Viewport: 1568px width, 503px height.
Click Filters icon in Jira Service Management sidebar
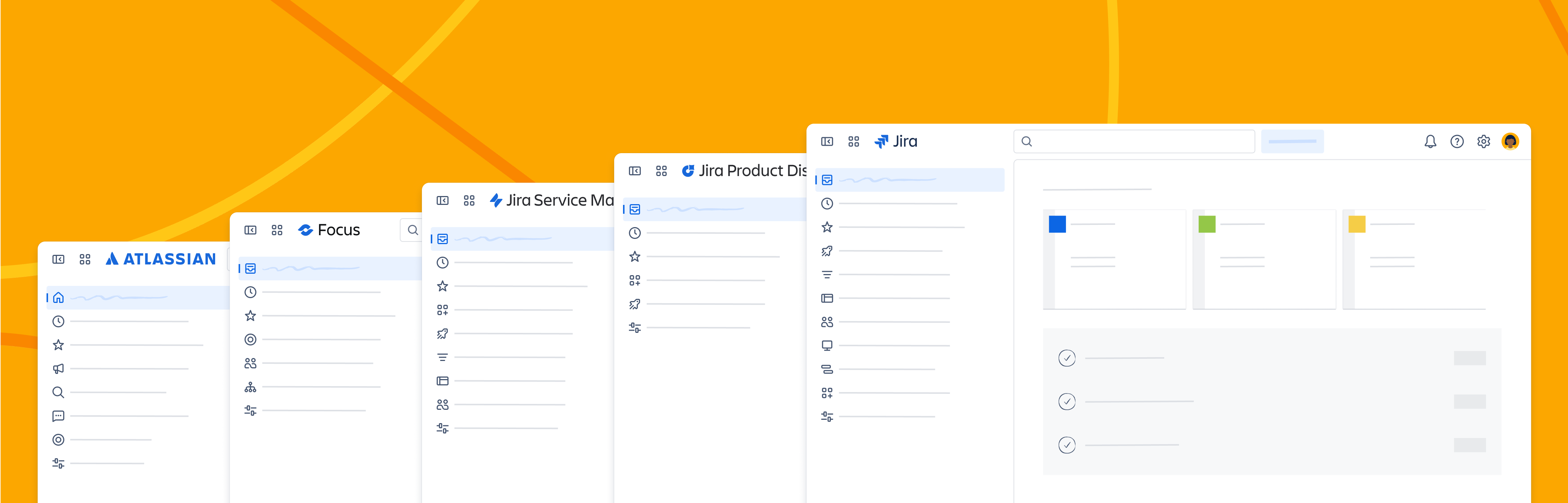click(x=443, y=357)
